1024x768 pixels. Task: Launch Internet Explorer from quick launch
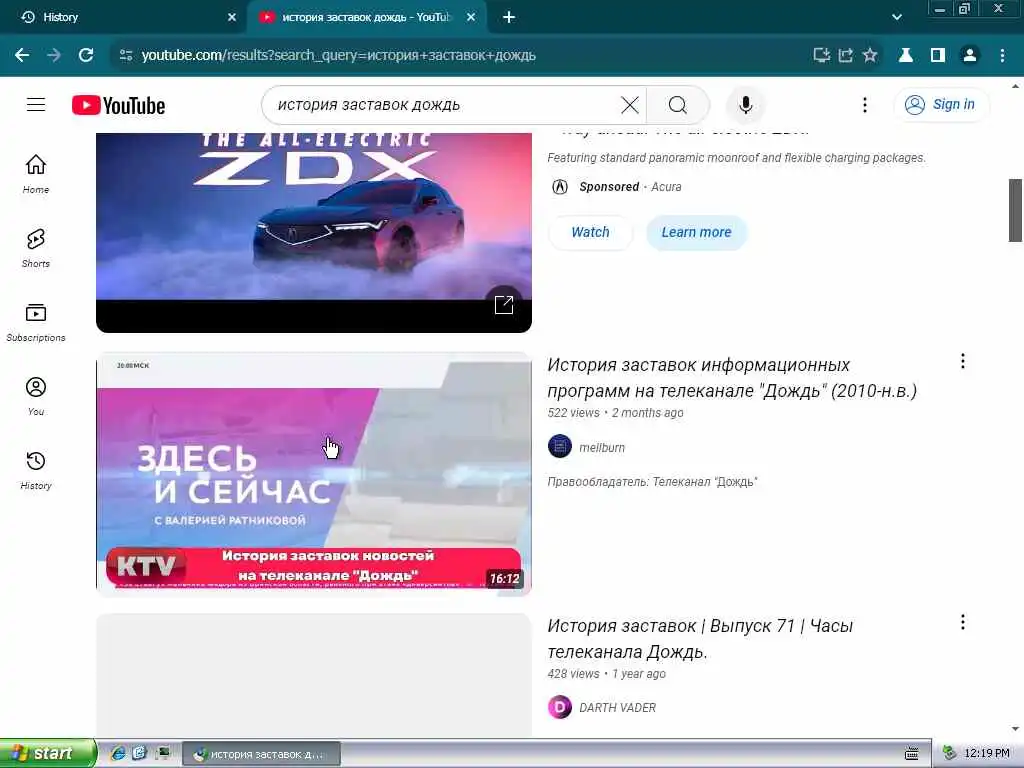[x=118, y=753]
